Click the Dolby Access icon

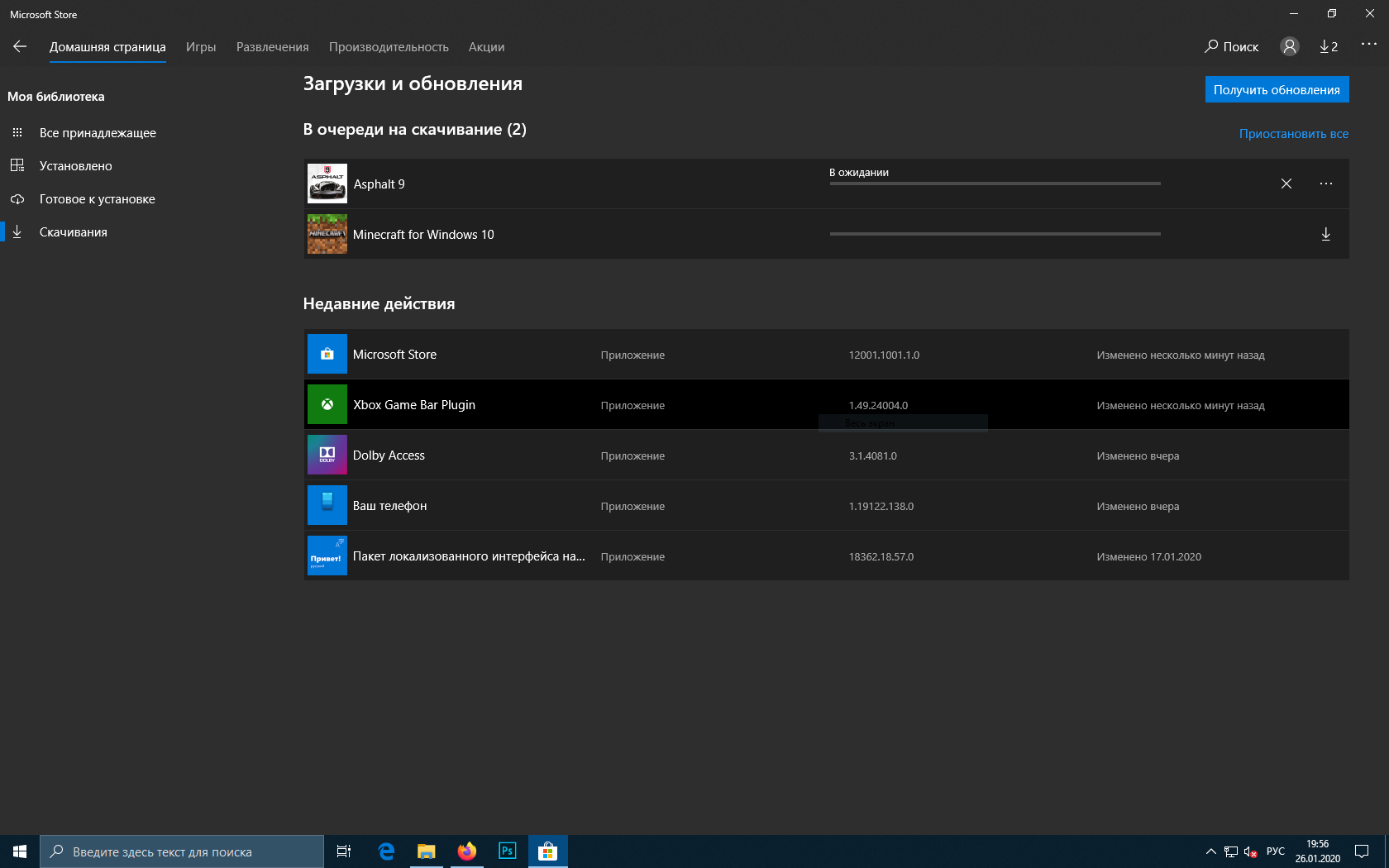coord(327,455)
